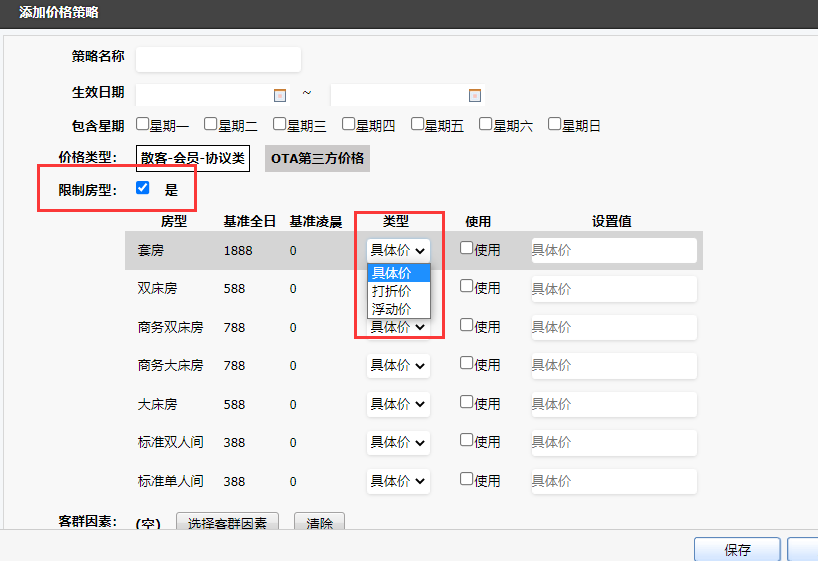The height and width of the screenshot is (561, 818).
Task: Collapse the 套房 price type dropdown
Action: (x=398, y=250)
